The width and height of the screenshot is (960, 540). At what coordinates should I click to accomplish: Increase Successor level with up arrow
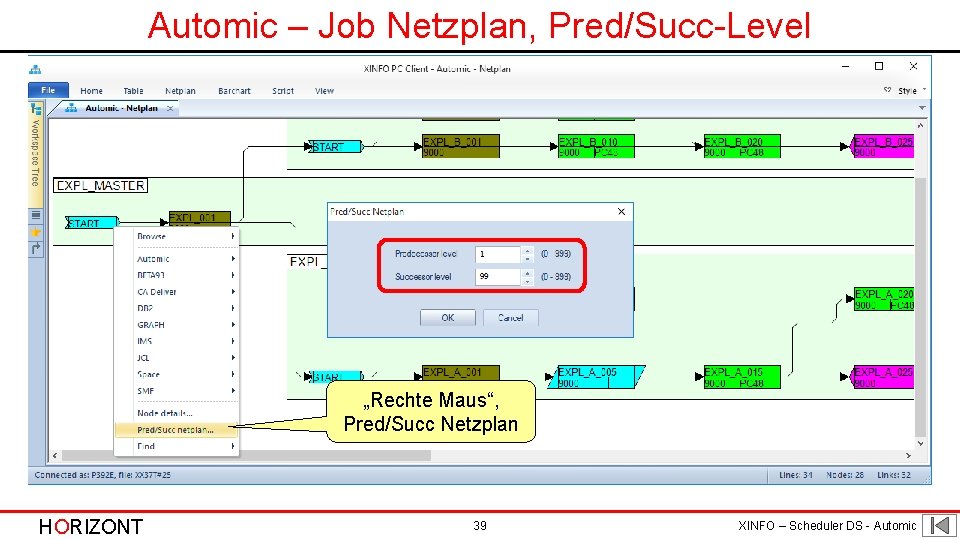click(528, 272)
